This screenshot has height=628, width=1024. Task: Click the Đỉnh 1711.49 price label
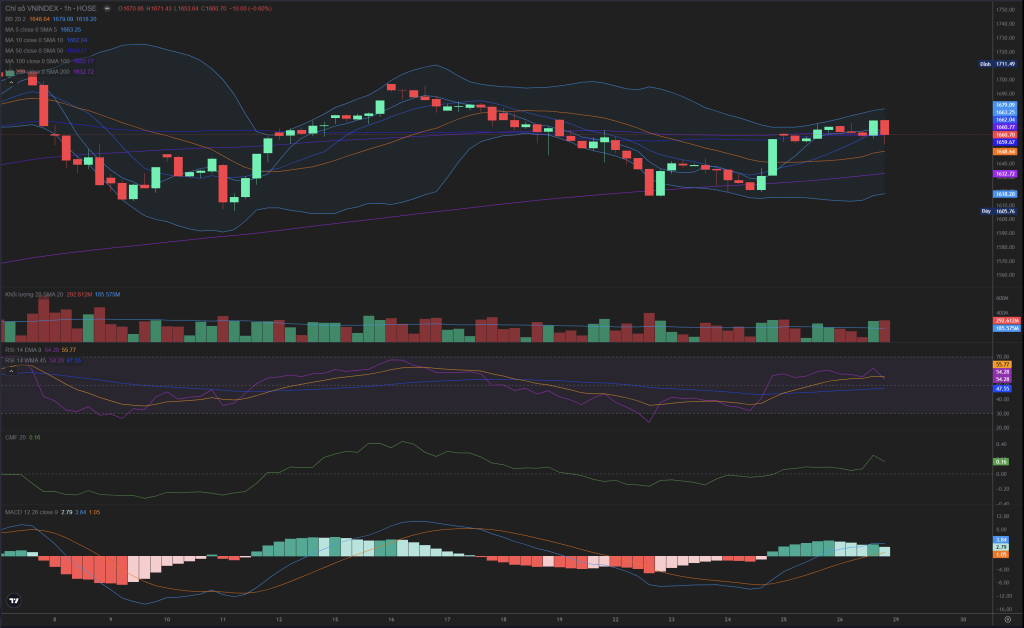998,64
